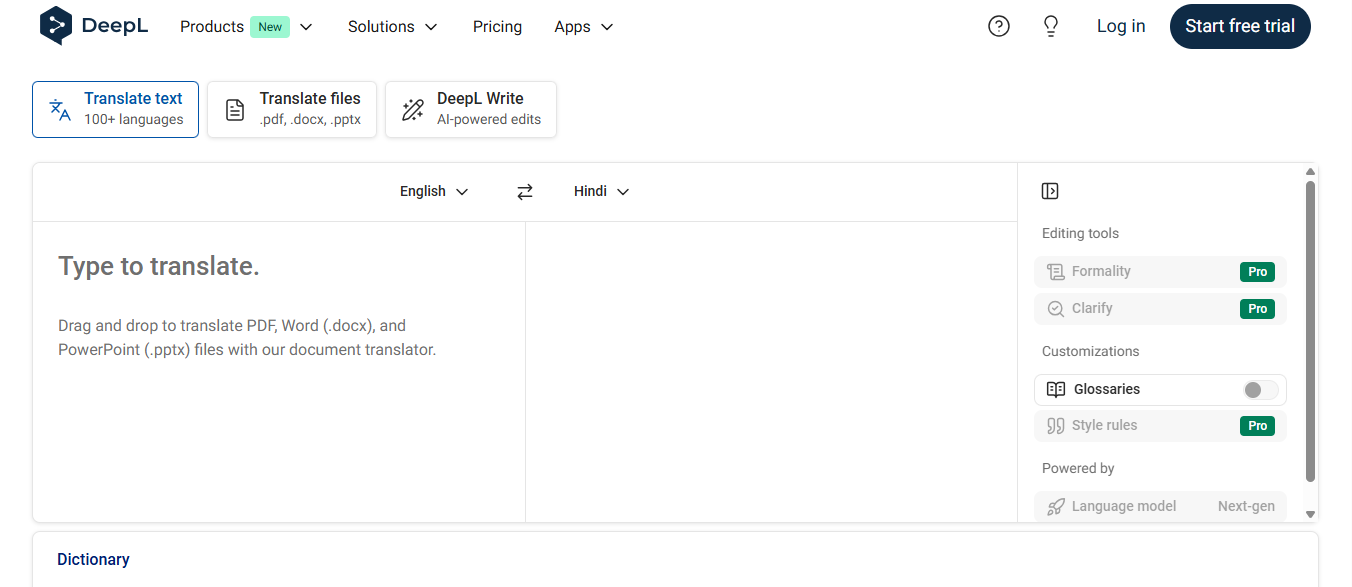Open the English source language dropdown
Viewport: 1352px width, 587px height.
coord(433,191)
